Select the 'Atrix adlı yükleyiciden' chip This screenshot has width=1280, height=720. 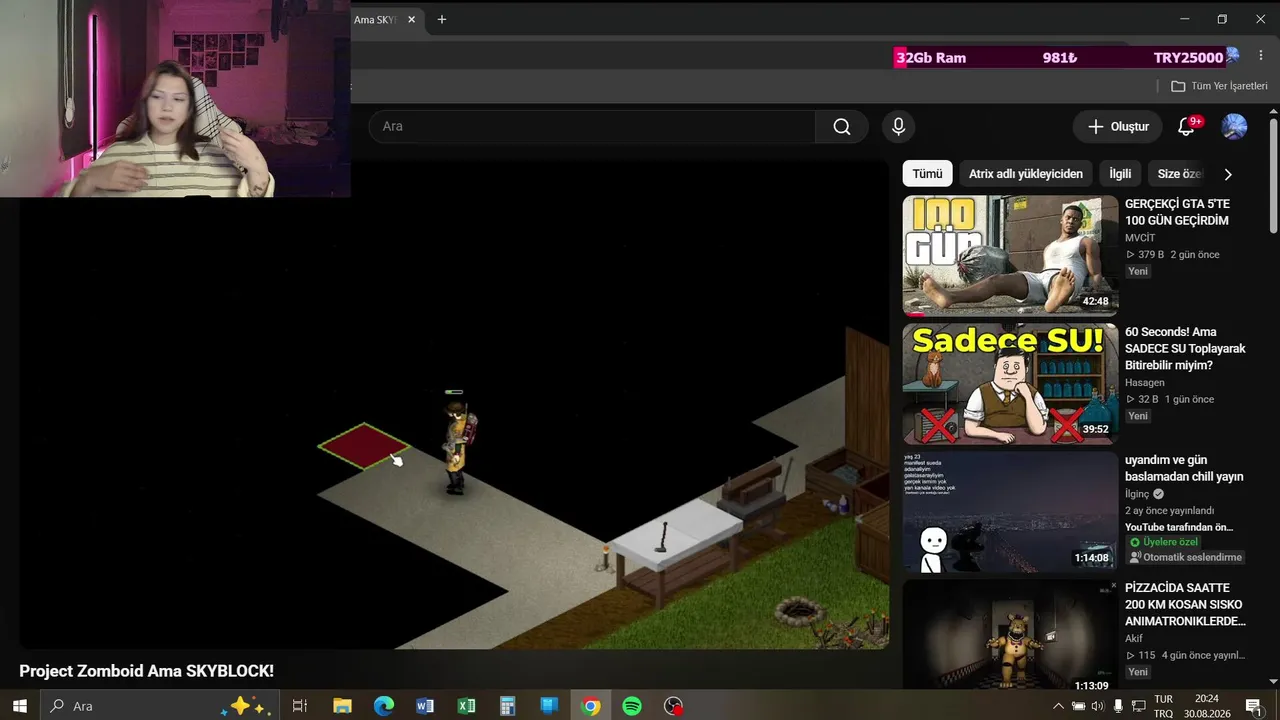1025,174
